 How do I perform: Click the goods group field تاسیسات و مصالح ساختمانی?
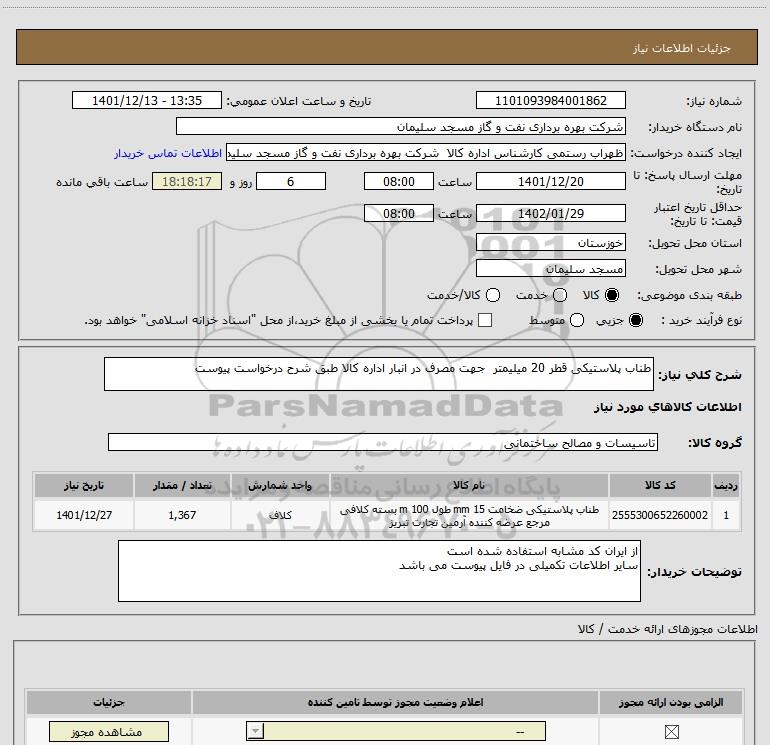[383, 442]
